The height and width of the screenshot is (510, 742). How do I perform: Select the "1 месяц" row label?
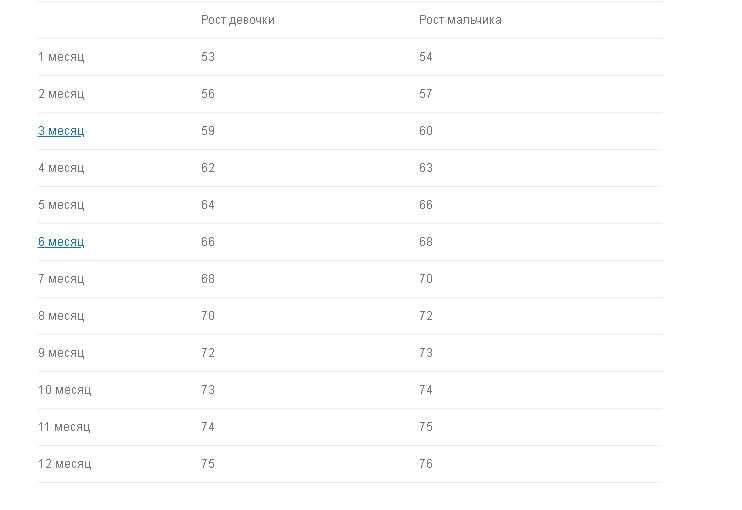pos(61,57)
